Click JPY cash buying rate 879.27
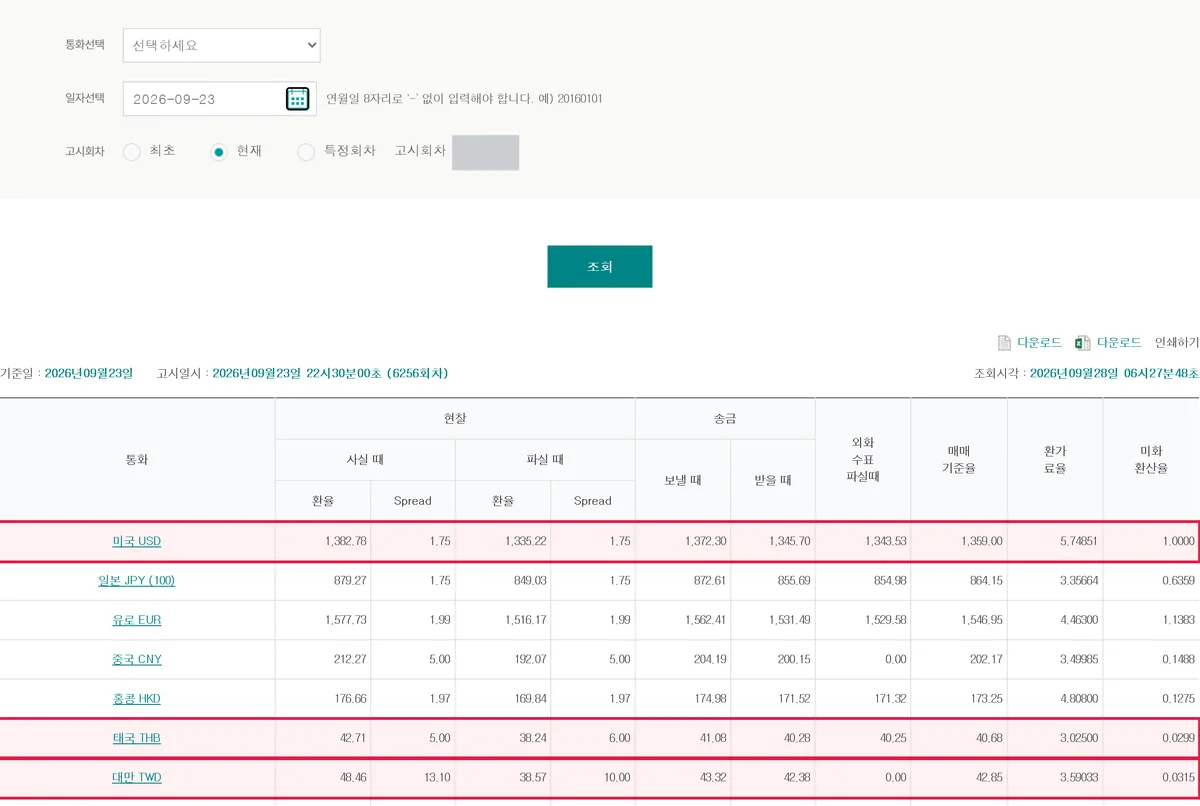Screen dimensions: 1200x806 [350, 581]
